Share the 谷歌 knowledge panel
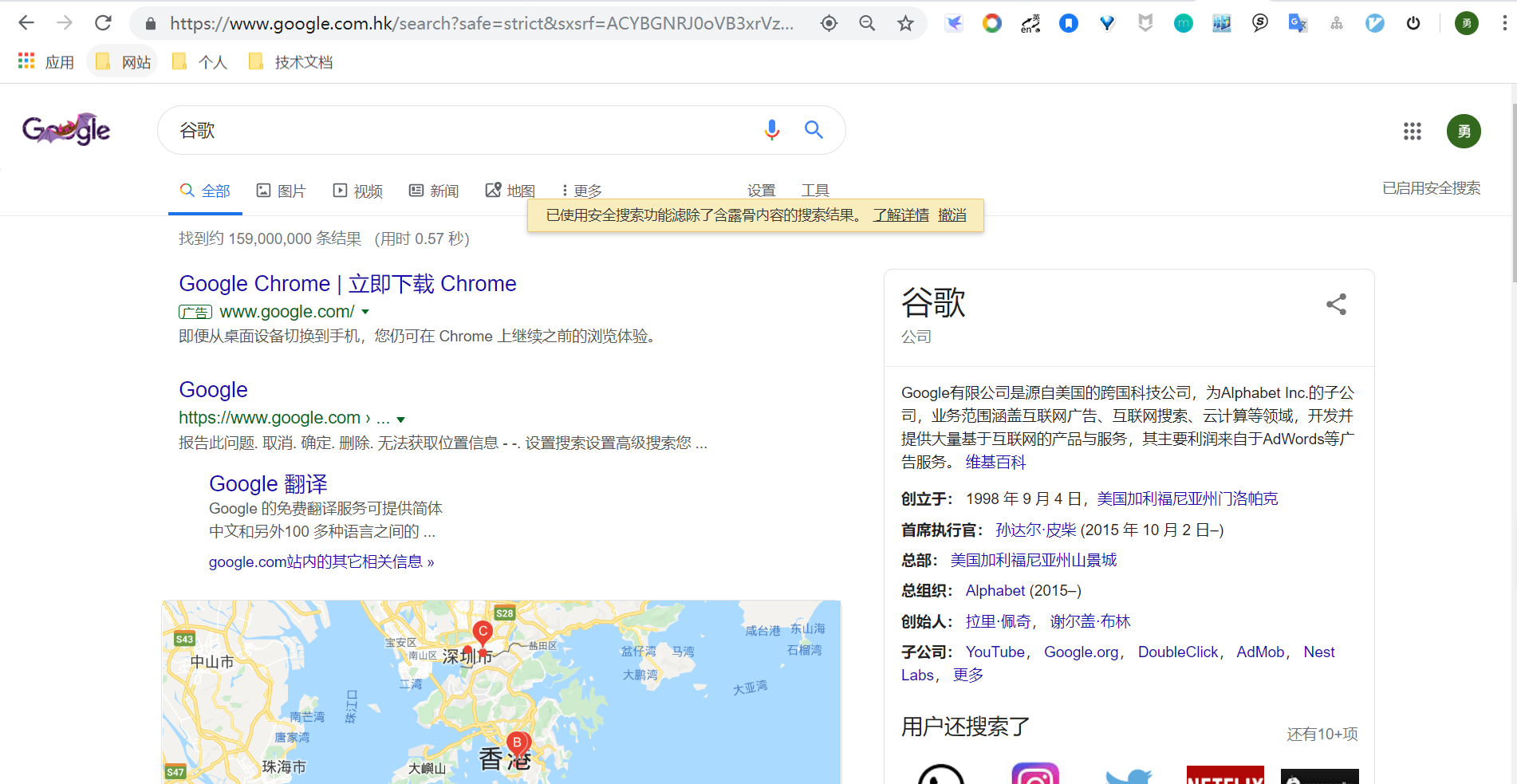This screenshot has height=784, width=1517. [x=1336, y=304]
